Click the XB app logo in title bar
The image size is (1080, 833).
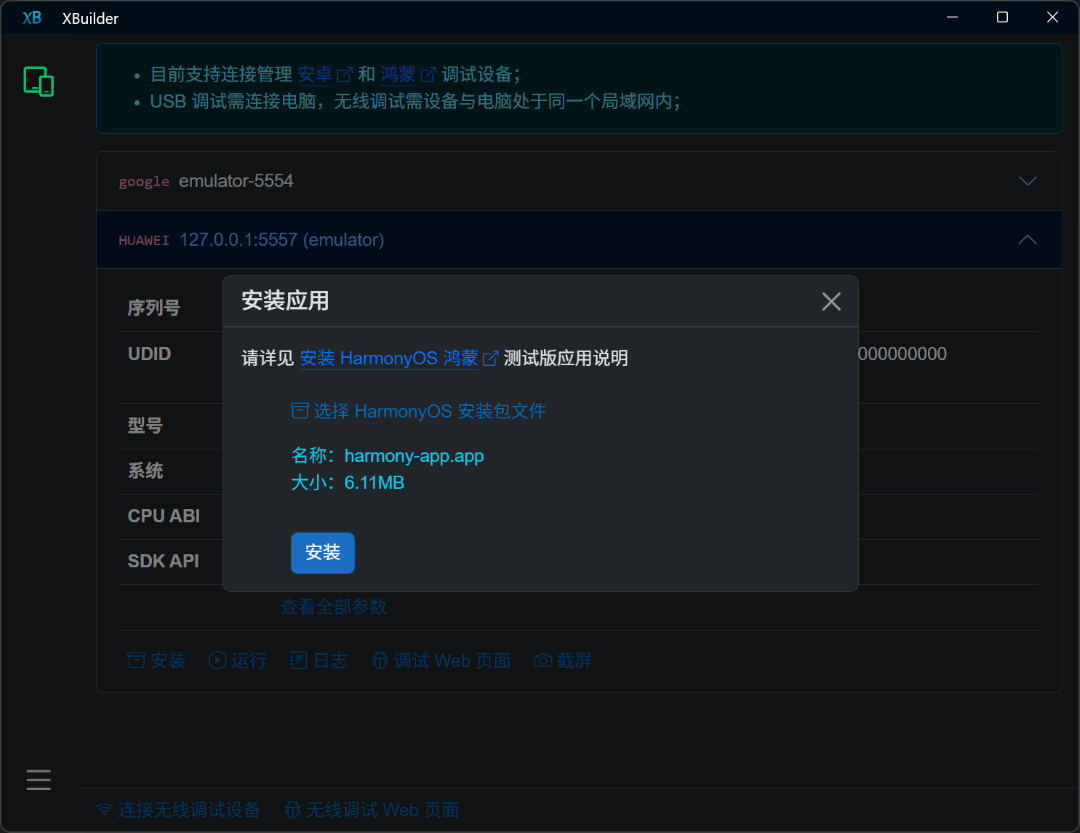point(32,18)
